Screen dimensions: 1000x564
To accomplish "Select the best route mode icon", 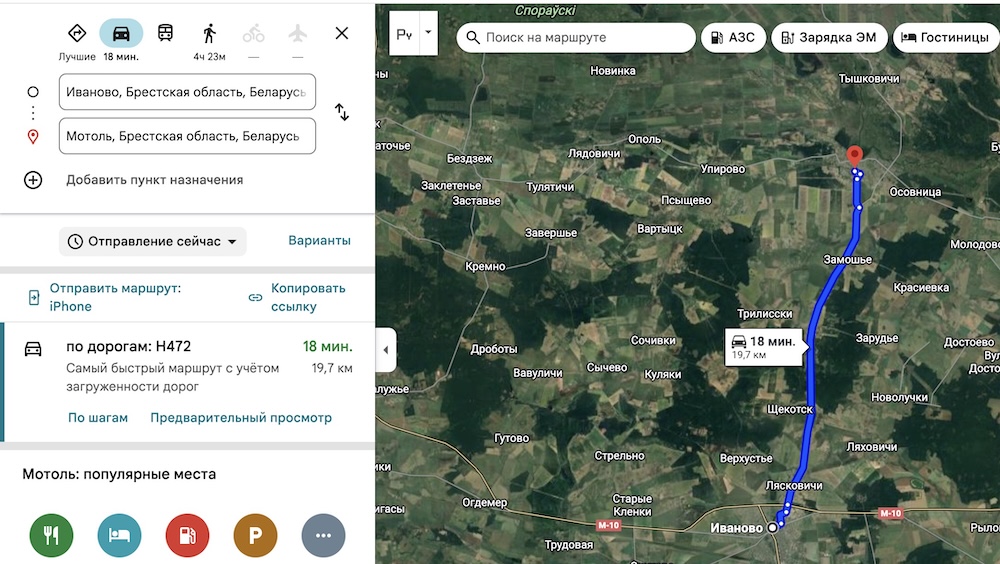I will 77,33.
